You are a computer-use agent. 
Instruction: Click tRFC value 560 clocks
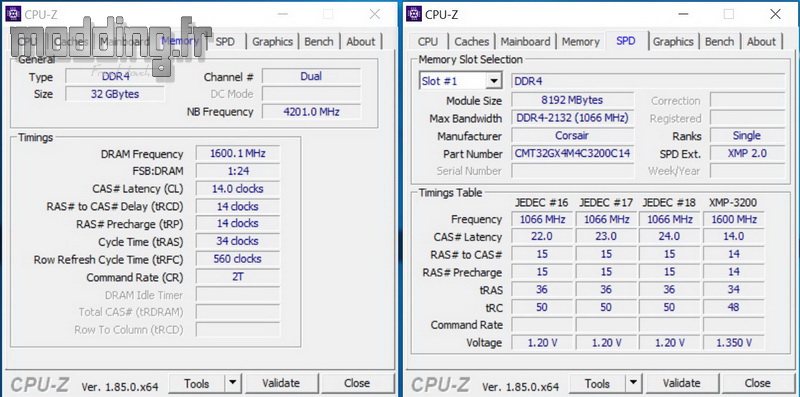coord(238,259)
